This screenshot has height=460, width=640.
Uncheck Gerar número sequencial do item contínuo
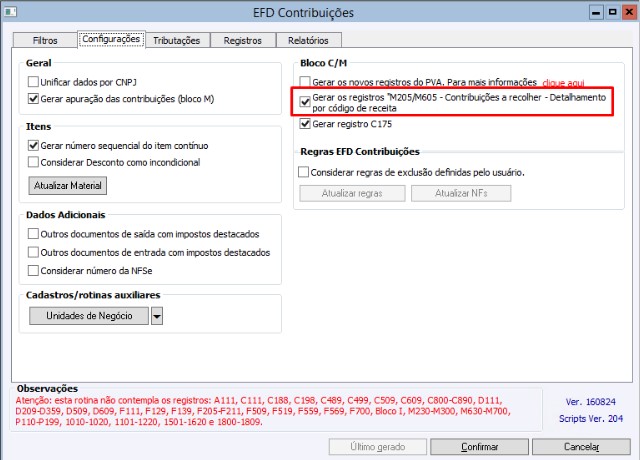click(33, 145)
